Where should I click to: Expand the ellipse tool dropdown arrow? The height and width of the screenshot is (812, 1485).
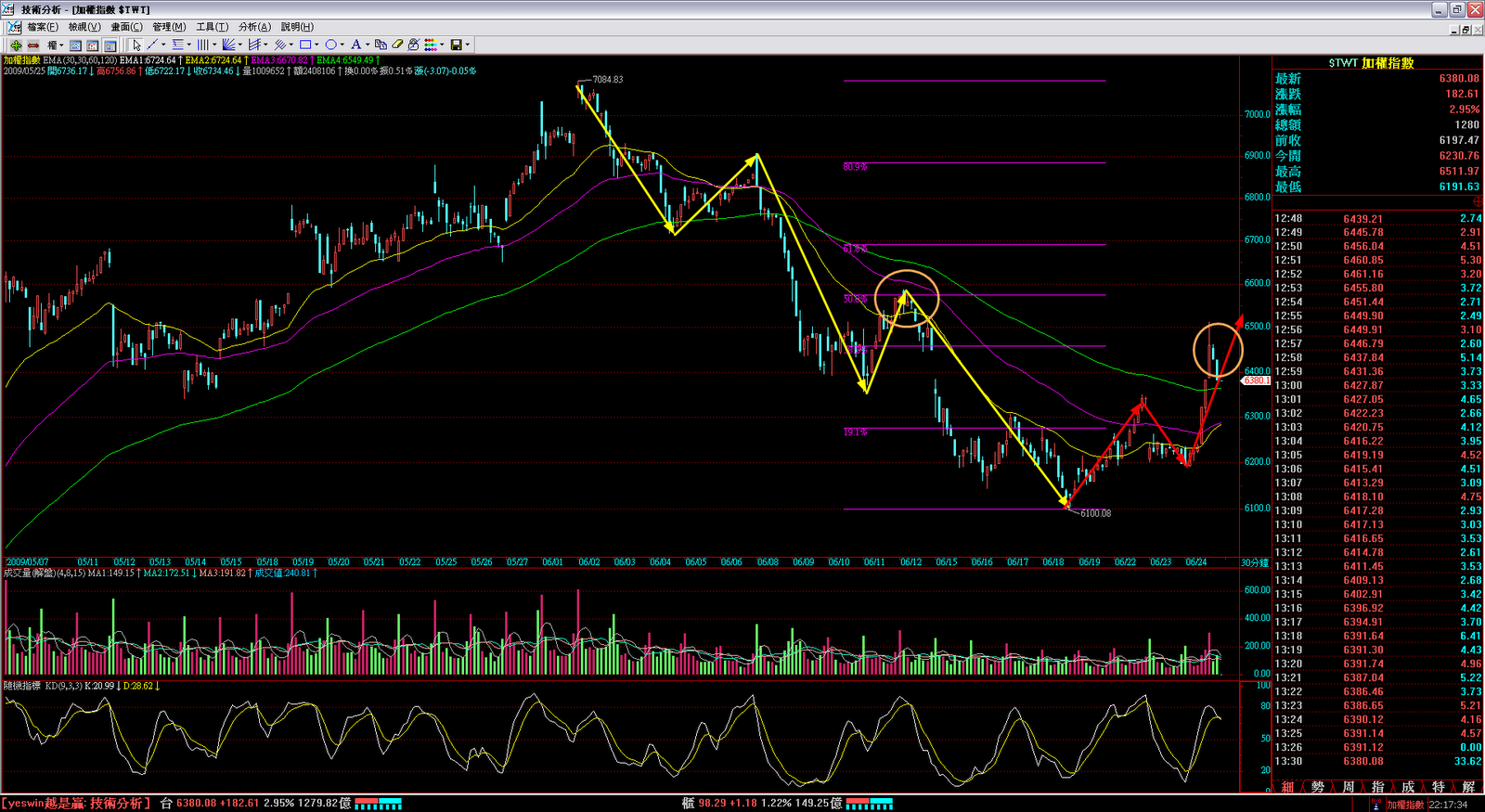pyautogui.click(x=342, y=45)
